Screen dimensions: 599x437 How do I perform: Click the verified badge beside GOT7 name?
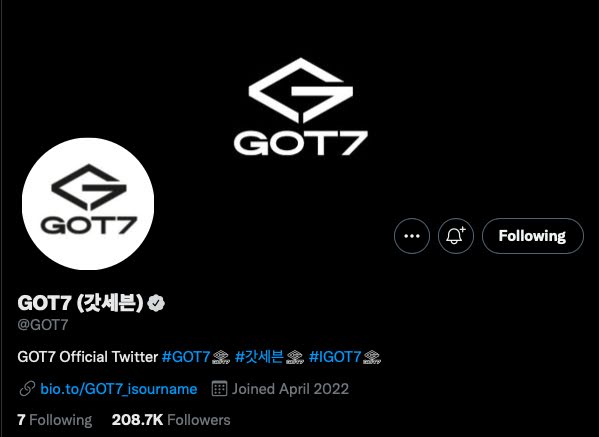(156, 303)
